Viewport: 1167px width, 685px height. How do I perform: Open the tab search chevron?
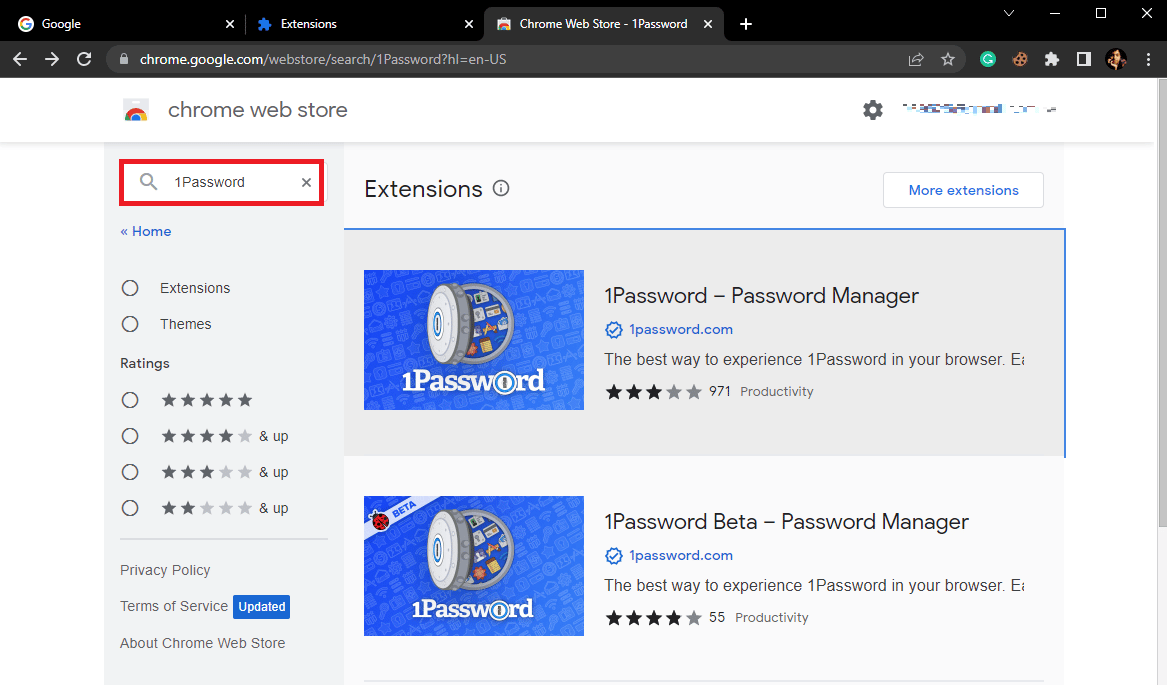point(1009,13)
